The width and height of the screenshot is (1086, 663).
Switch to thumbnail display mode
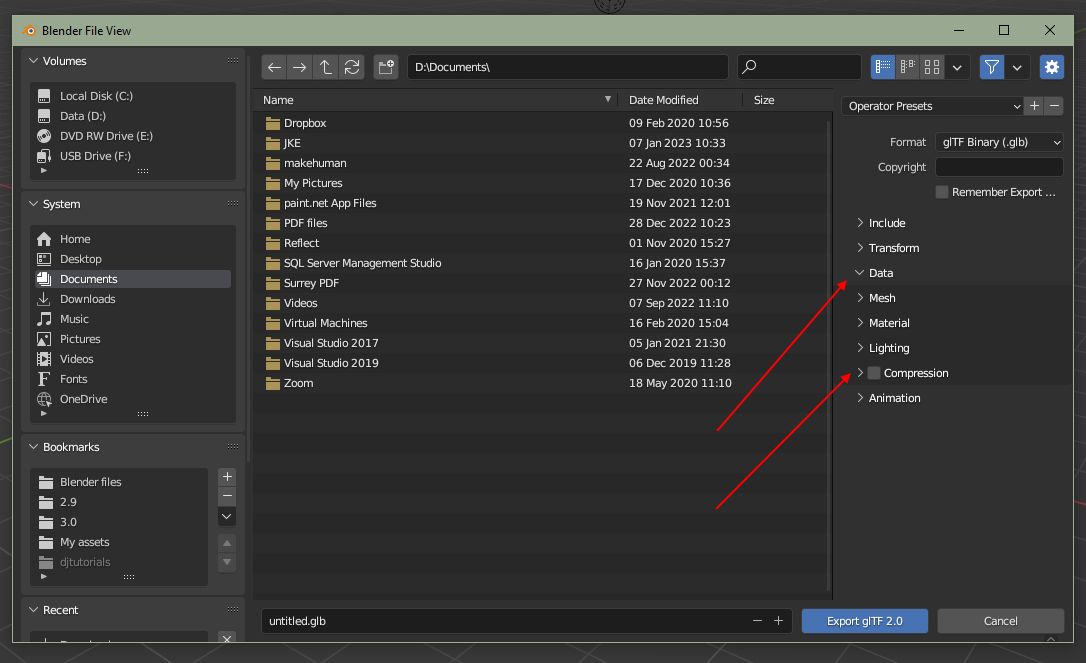click(932, 67)
